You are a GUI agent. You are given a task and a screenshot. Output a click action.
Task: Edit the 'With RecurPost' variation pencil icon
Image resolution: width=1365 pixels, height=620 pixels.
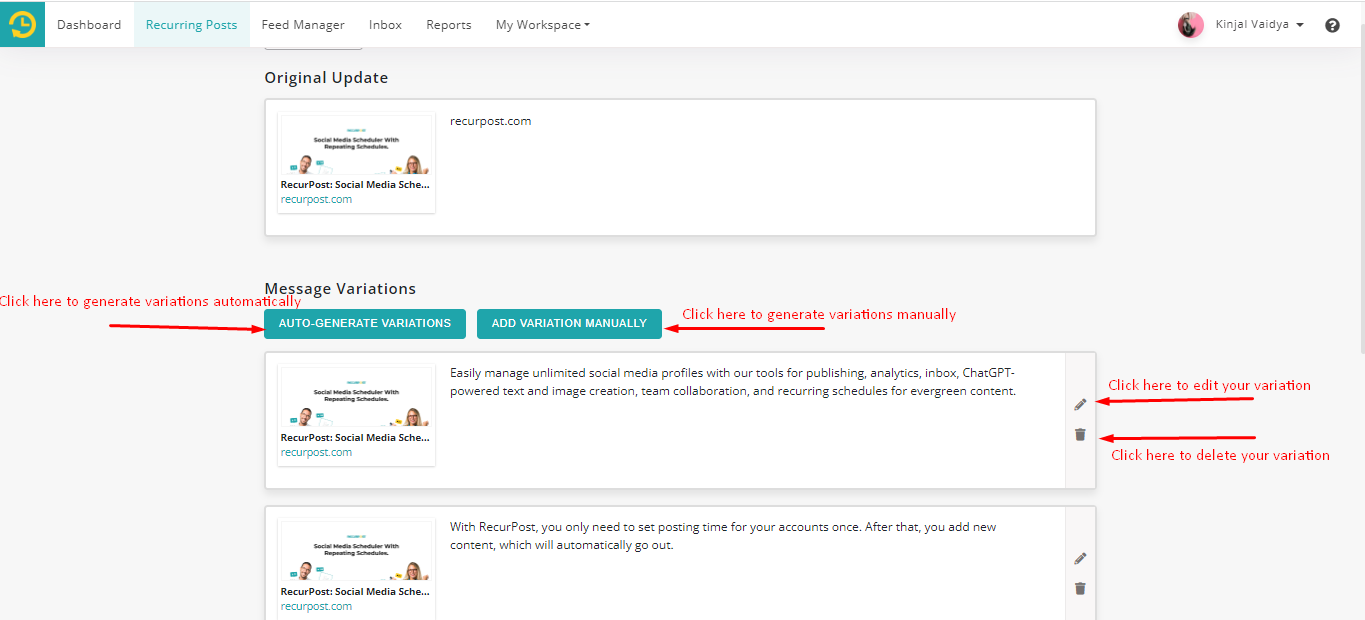(x=1080, y=558)
